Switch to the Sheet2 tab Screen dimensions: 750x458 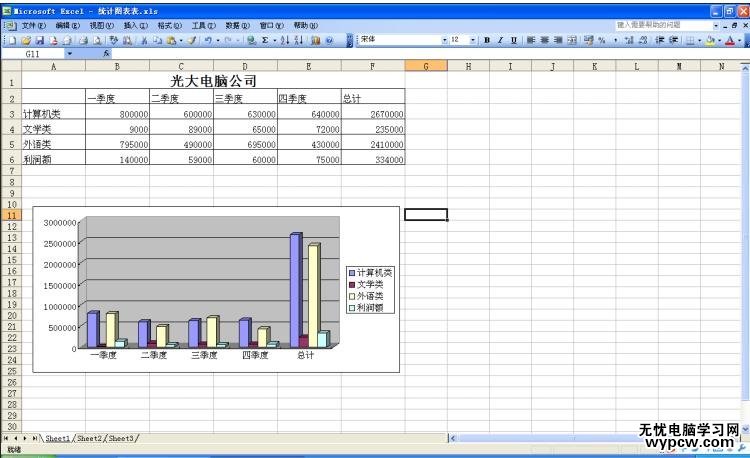coord(89,438)
